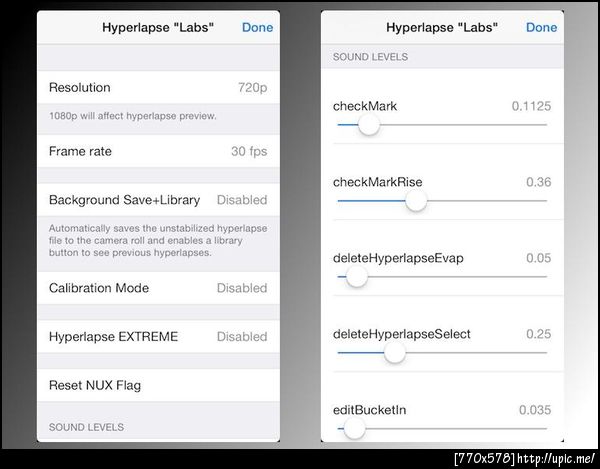Click the checkMark value 0.1125
The image size is (600, 469).
coord(532,106)
